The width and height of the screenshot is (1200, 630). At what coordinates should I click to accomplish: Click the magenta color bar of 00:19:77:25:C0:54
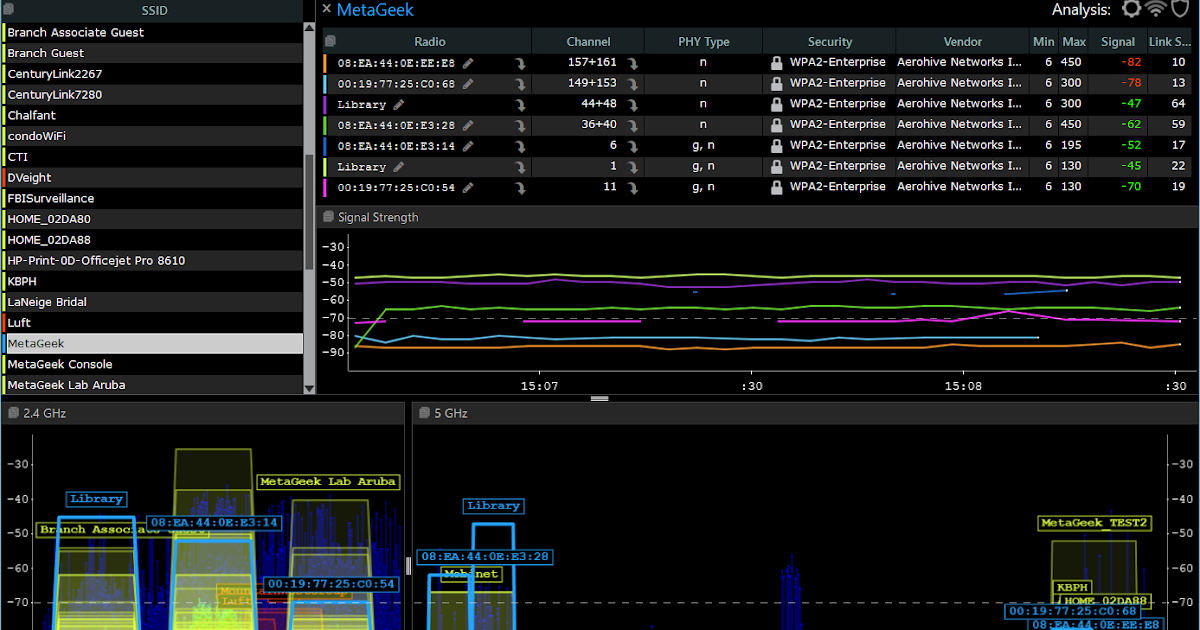326,187
